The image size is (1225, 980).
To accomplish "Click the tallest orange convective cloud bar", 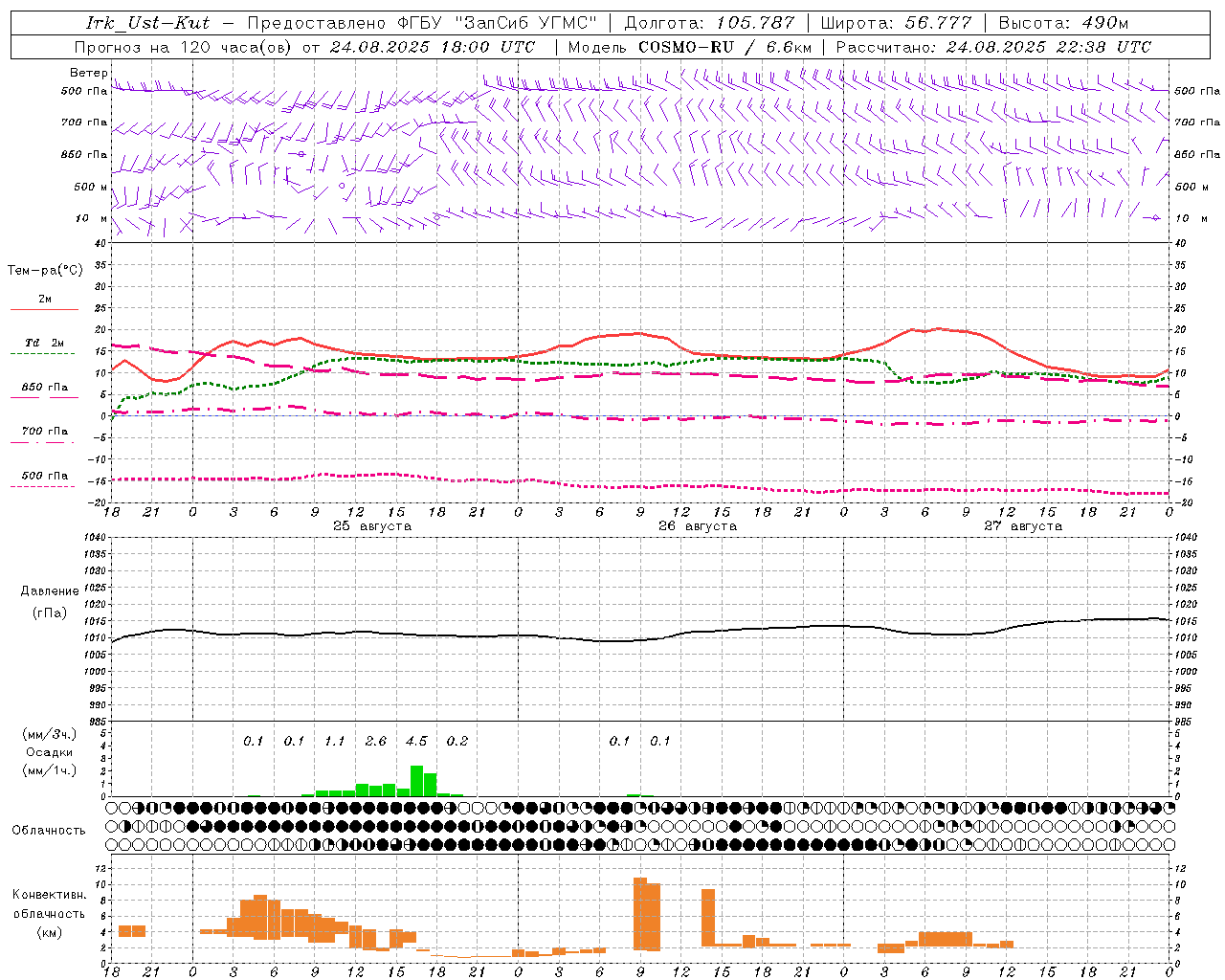I will tap(640, 914).
